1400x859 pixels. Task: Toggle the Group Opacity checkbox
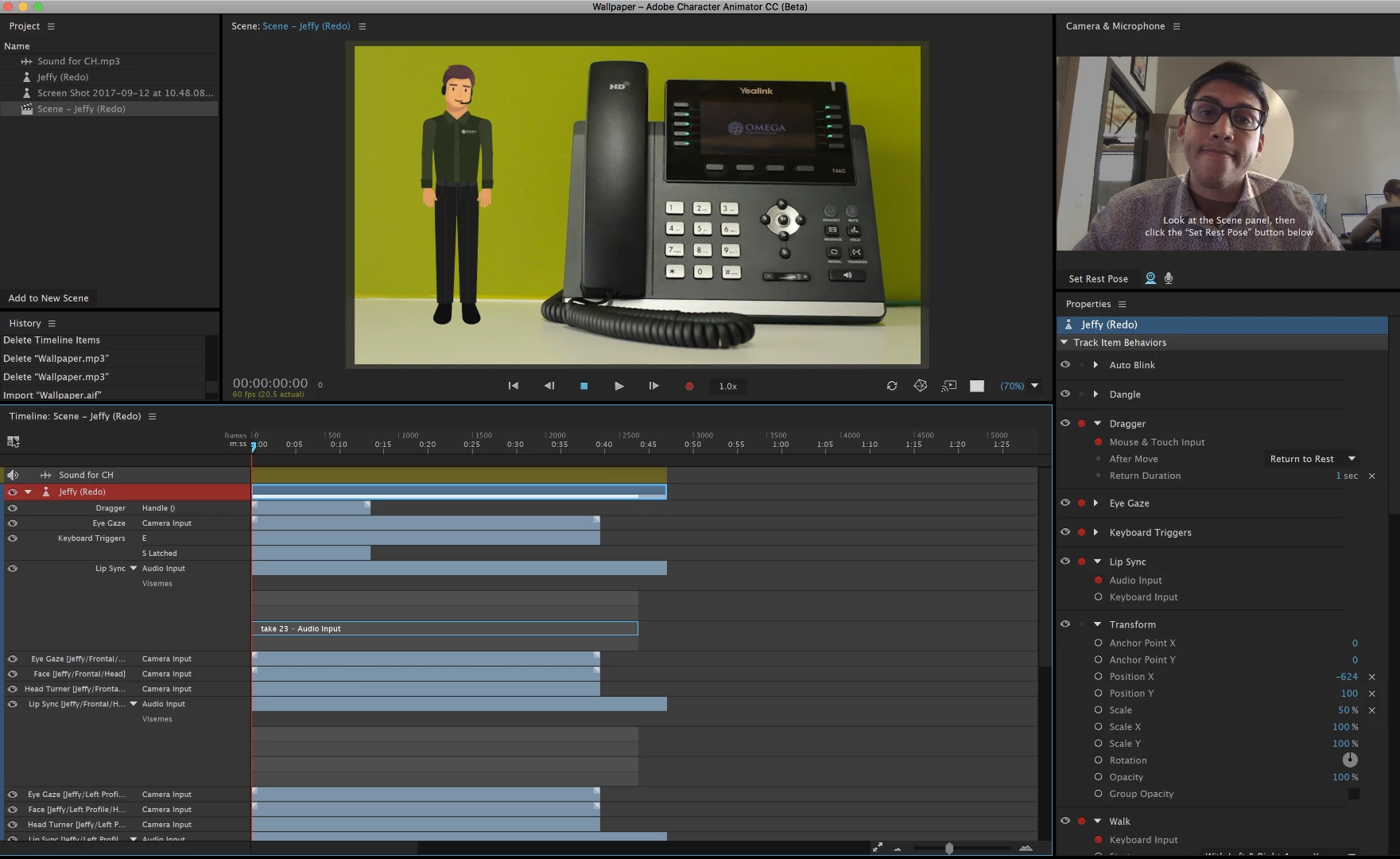pyautogui.click(x=1353, y=794)
